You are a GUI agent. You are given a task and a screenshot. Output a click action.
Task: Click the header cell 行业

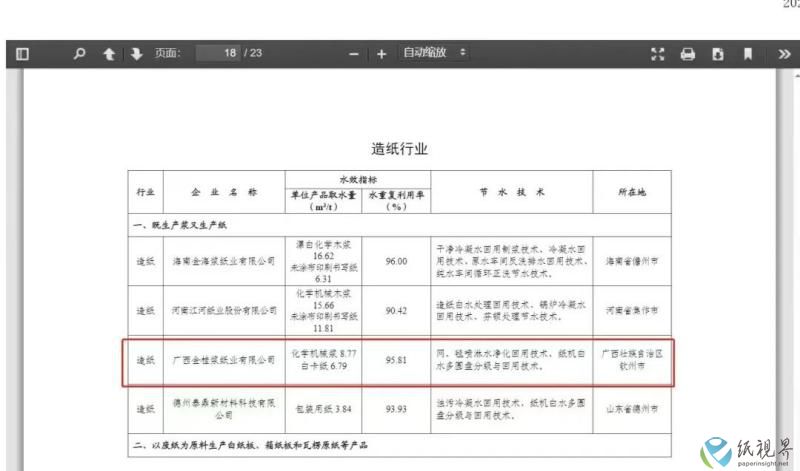coord(145,192)
